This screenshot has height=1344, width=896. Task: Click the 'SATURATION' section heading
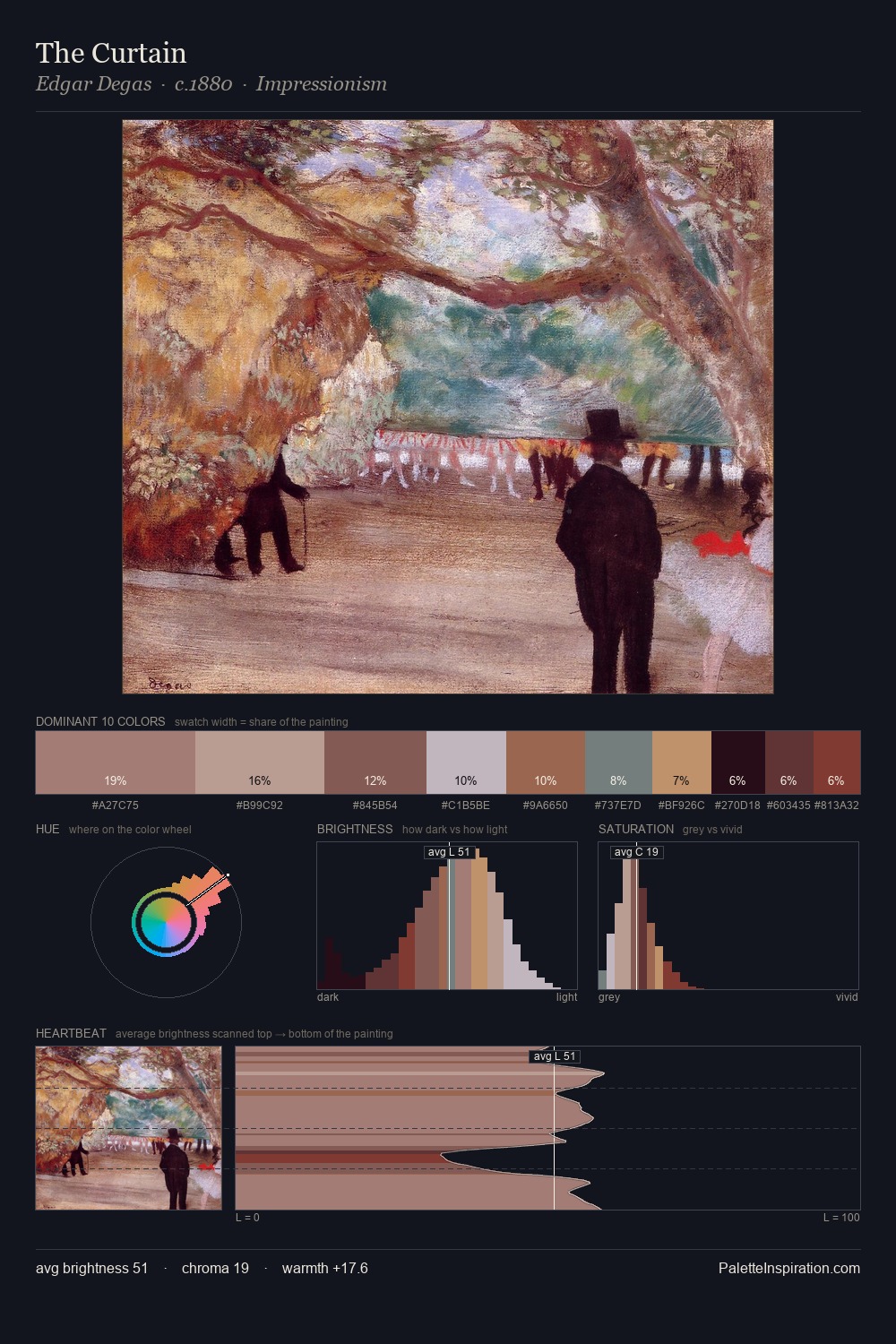pyautogui.click(x=636, y=829)
